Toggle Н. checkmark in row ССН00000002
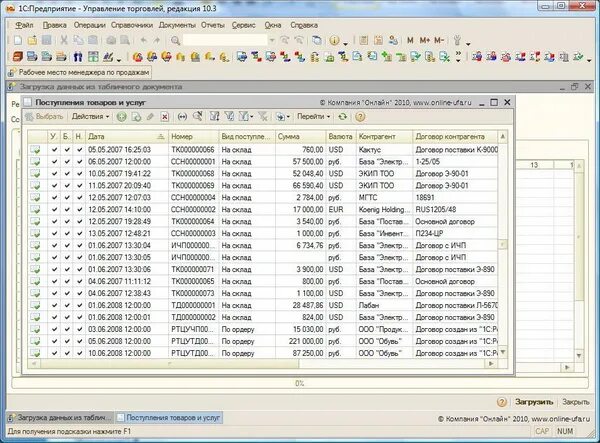This screenshot has height=443, width=600. [79, 209]
